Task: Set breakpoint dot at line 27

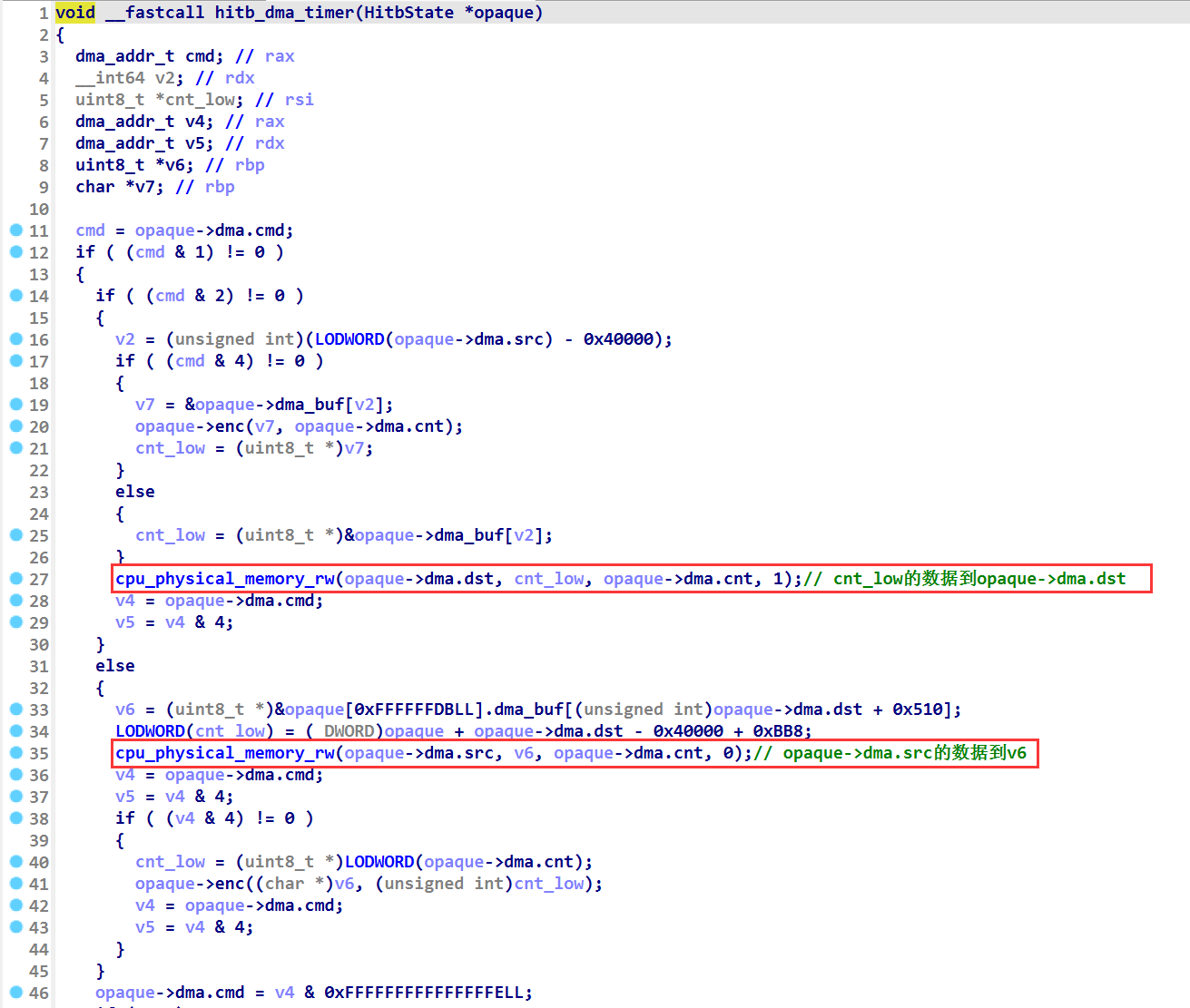Action: click(x=16, y=578)
